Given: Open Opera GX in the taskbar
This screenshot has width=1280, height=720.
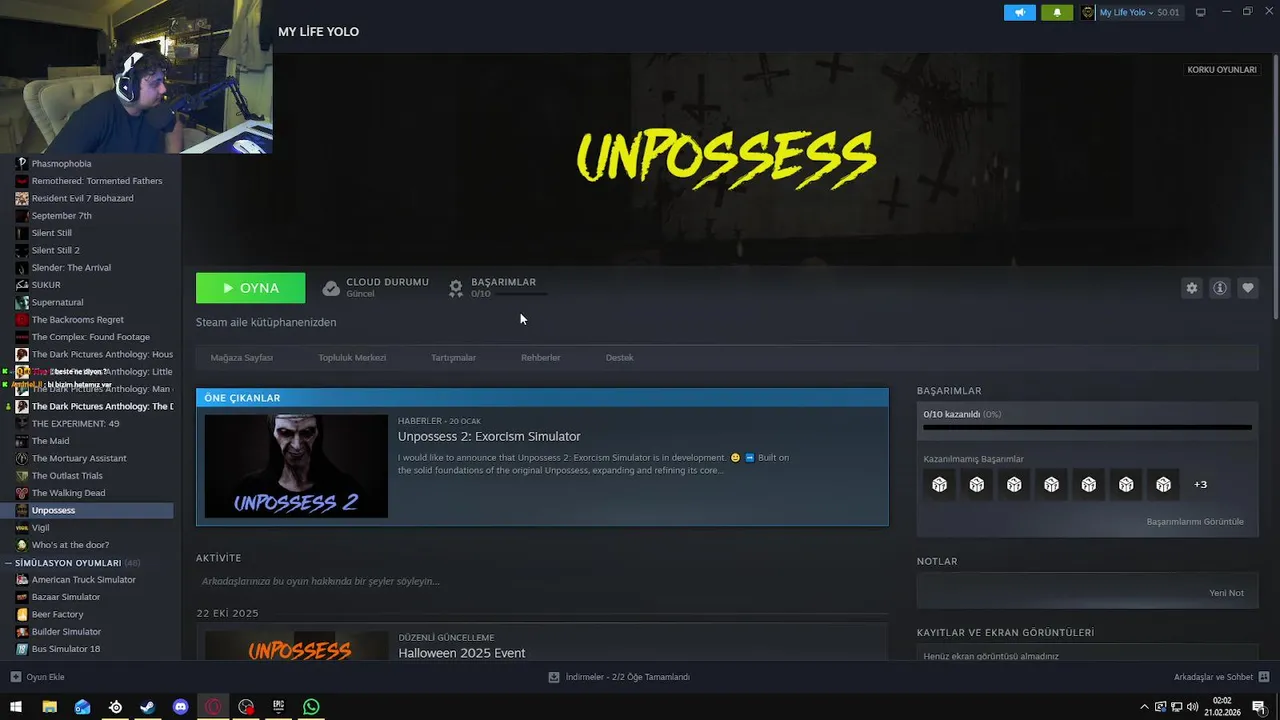Looking at the screenshot, I should [213, 707].
